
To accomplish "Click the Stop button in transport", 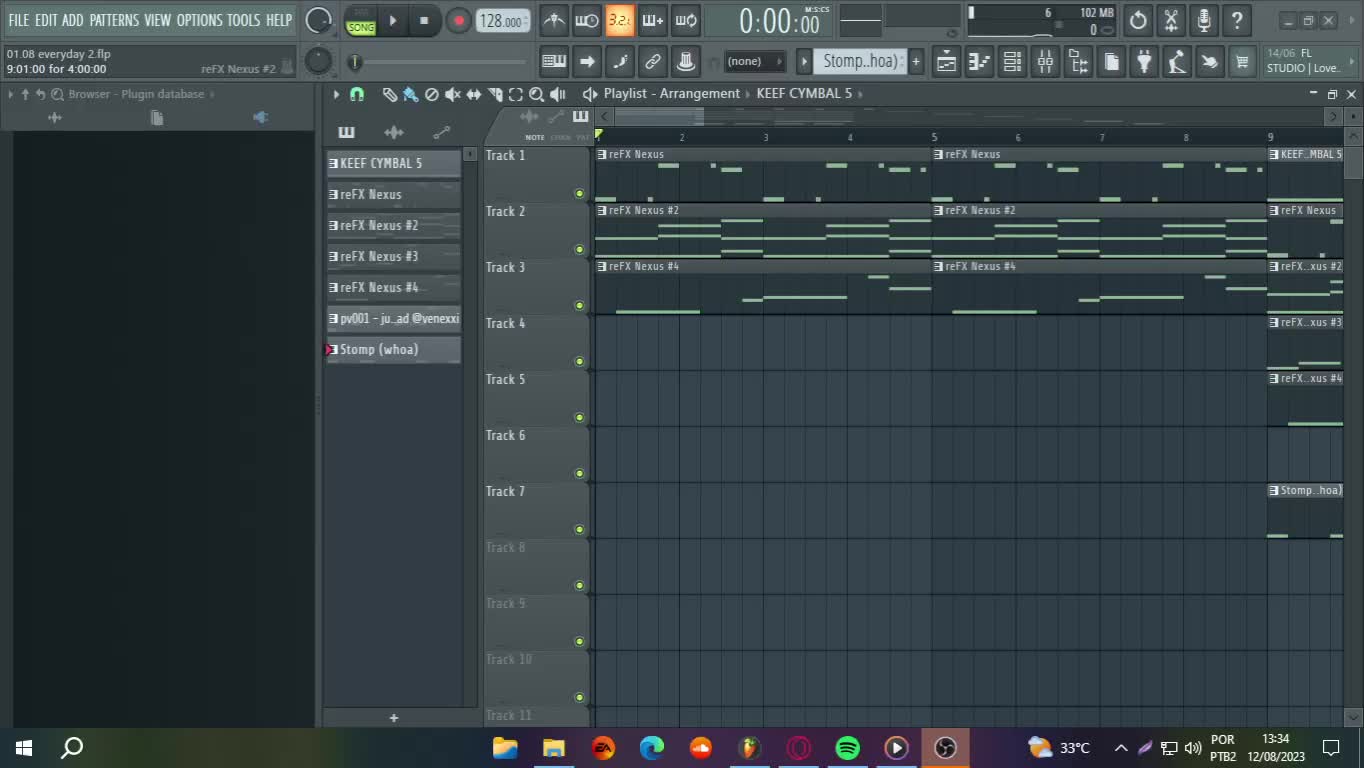I will (424, 20).
